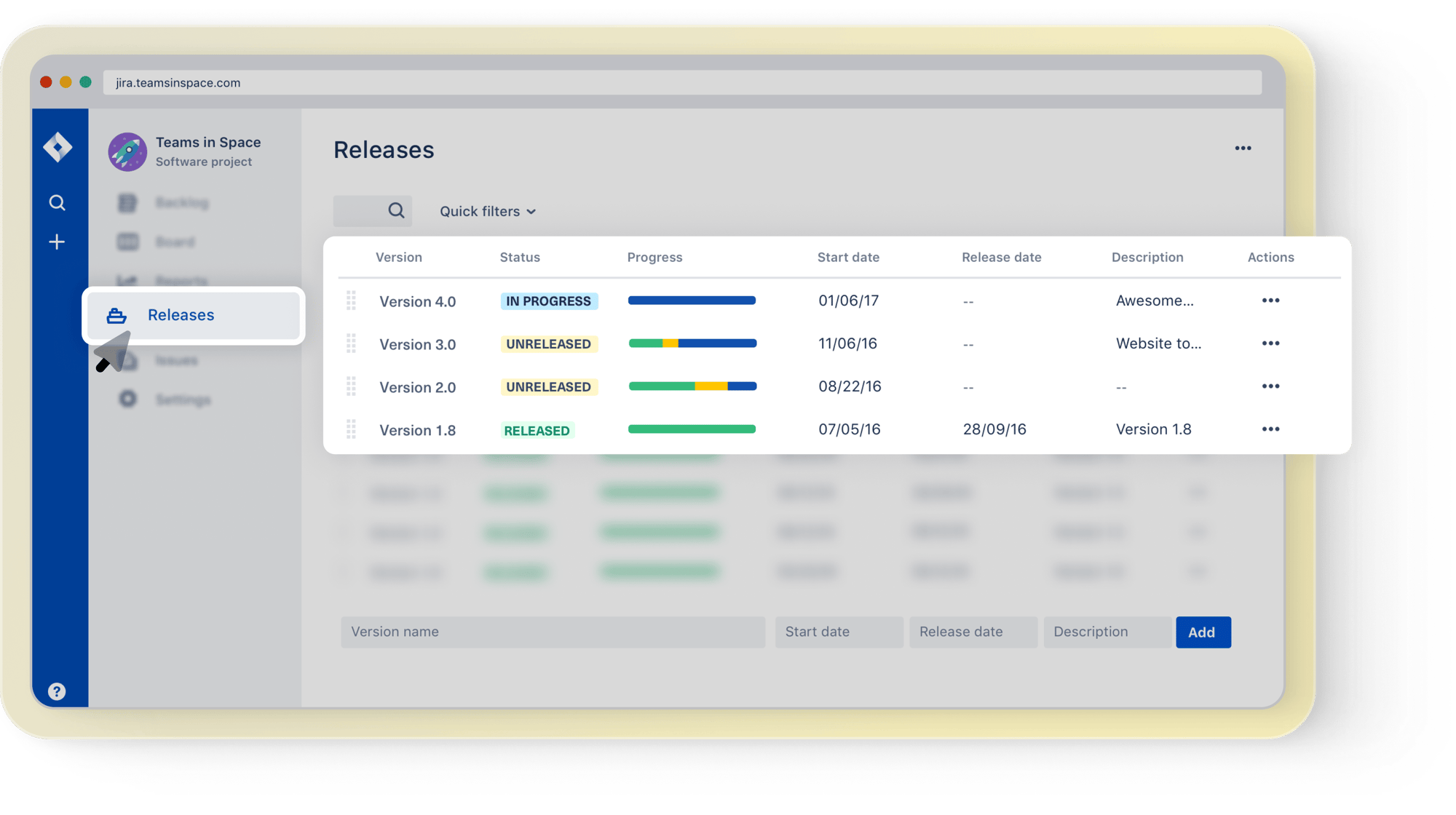This screenshot has height=815, width=1456.
Task: Open Version 2.0 link
Action: [x=417, y=387]
